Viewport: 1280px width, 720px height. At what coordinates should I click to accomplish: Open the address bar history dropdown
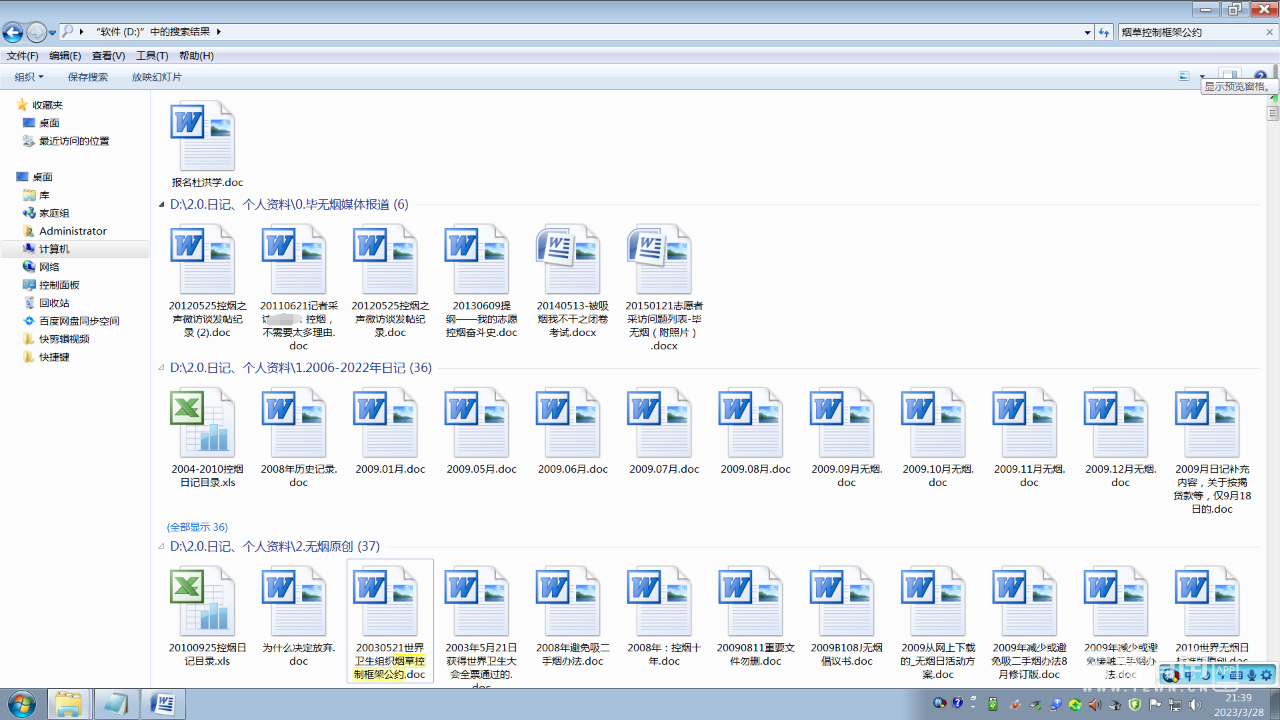[x=1085, y=31]
